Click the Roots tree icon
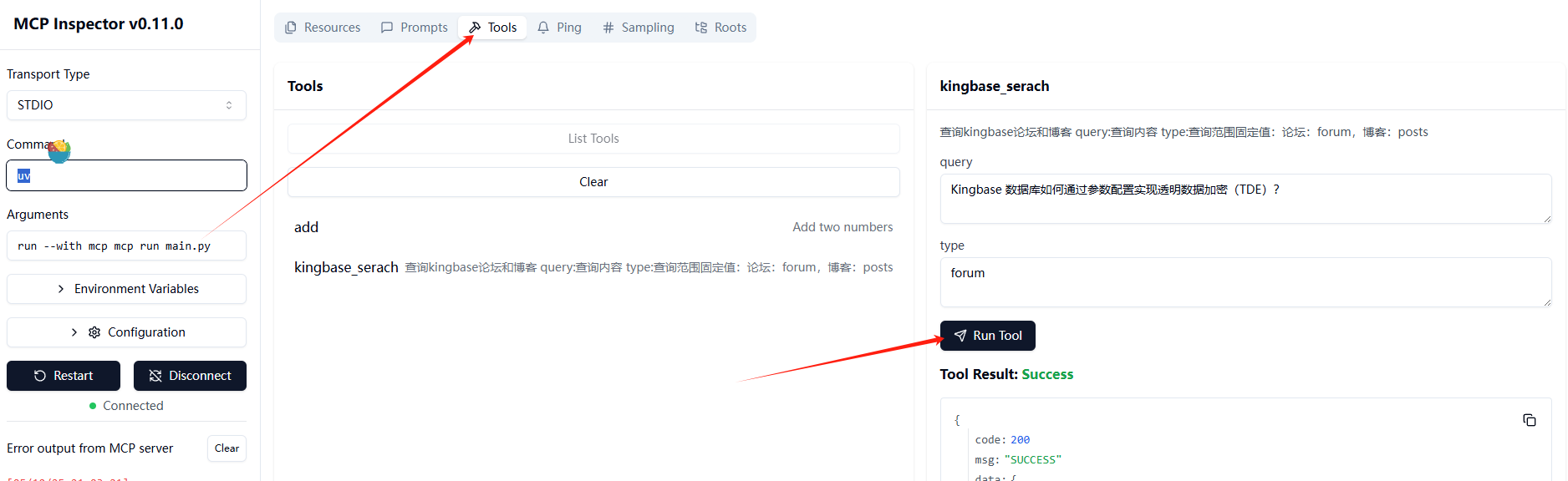 point(701,28)
